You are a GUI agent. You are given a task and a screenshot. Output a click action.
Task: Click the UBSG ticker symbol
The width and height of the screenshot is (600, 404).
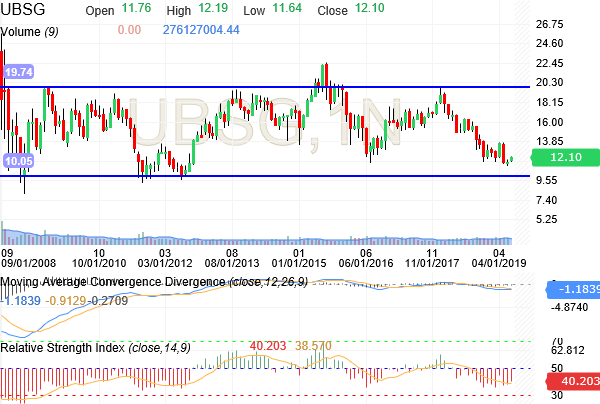(23, 9)
